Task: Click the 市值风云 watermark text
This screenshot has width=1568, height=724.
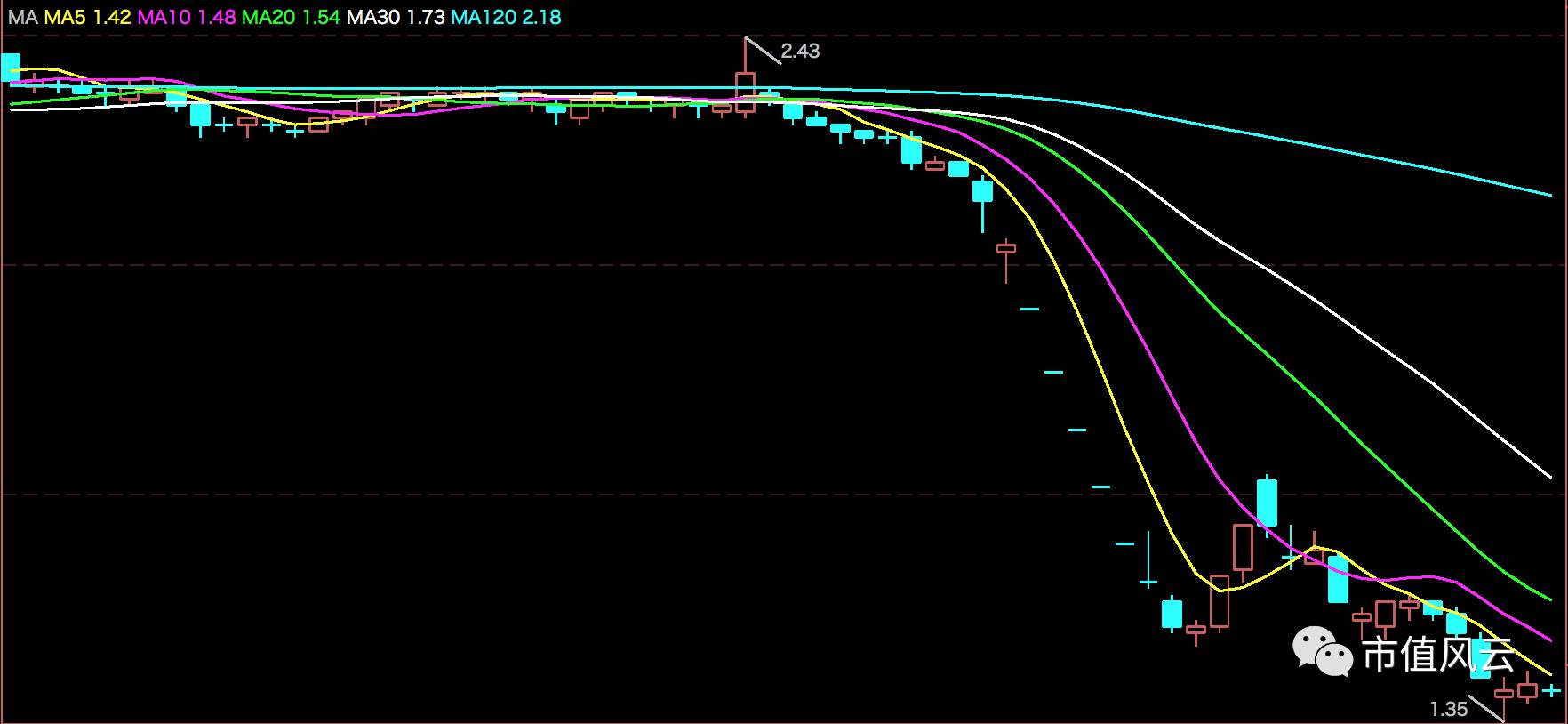Action: coord(1436,656)
